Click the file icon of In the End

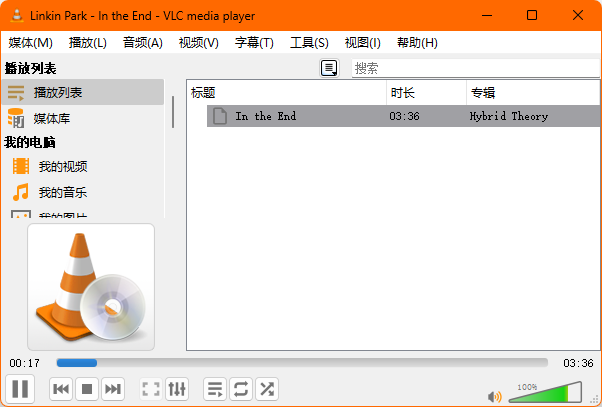point(220,116)
